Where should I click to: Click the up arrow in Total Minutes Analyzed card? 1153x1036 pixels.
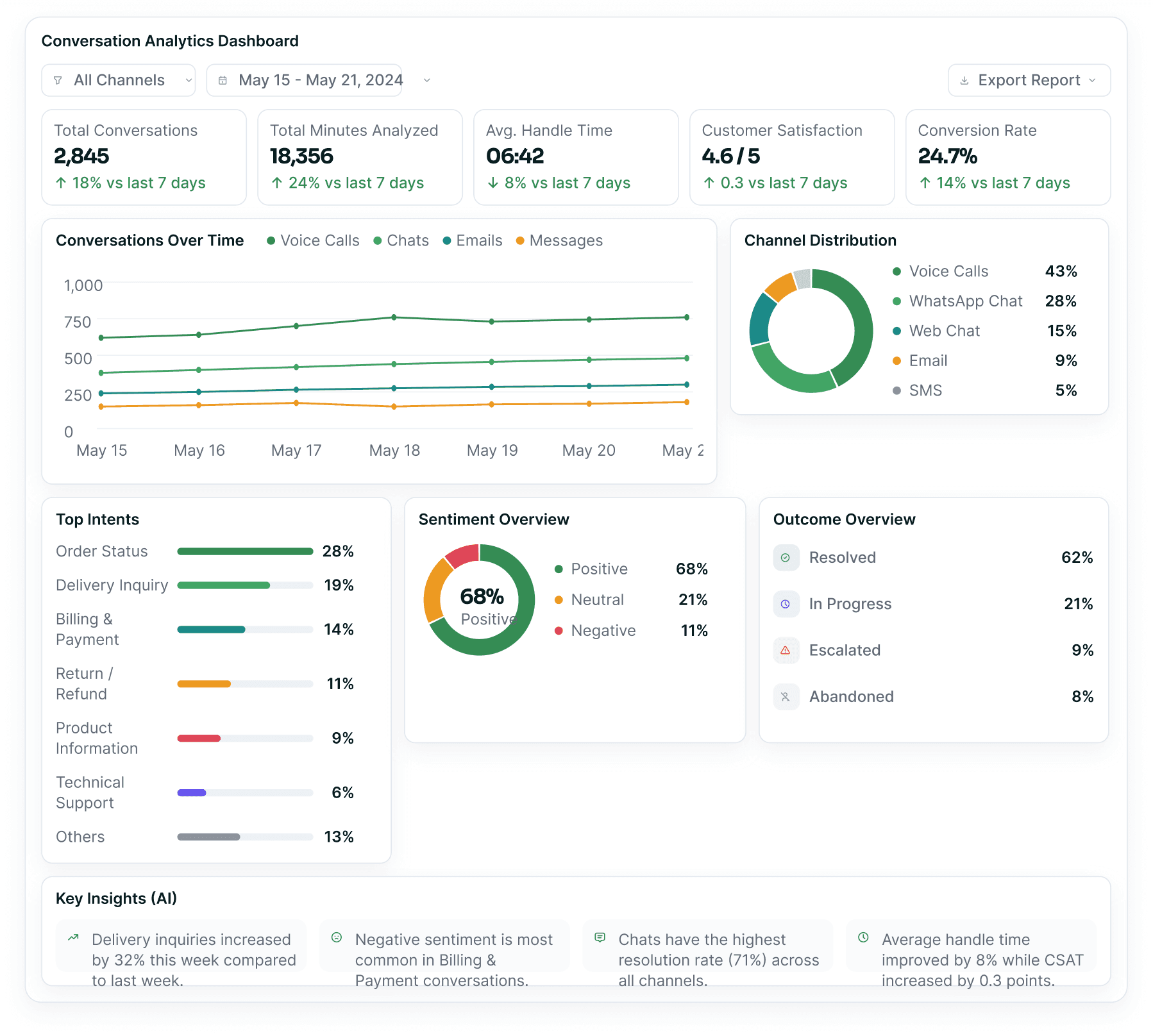tap(277, 183)
